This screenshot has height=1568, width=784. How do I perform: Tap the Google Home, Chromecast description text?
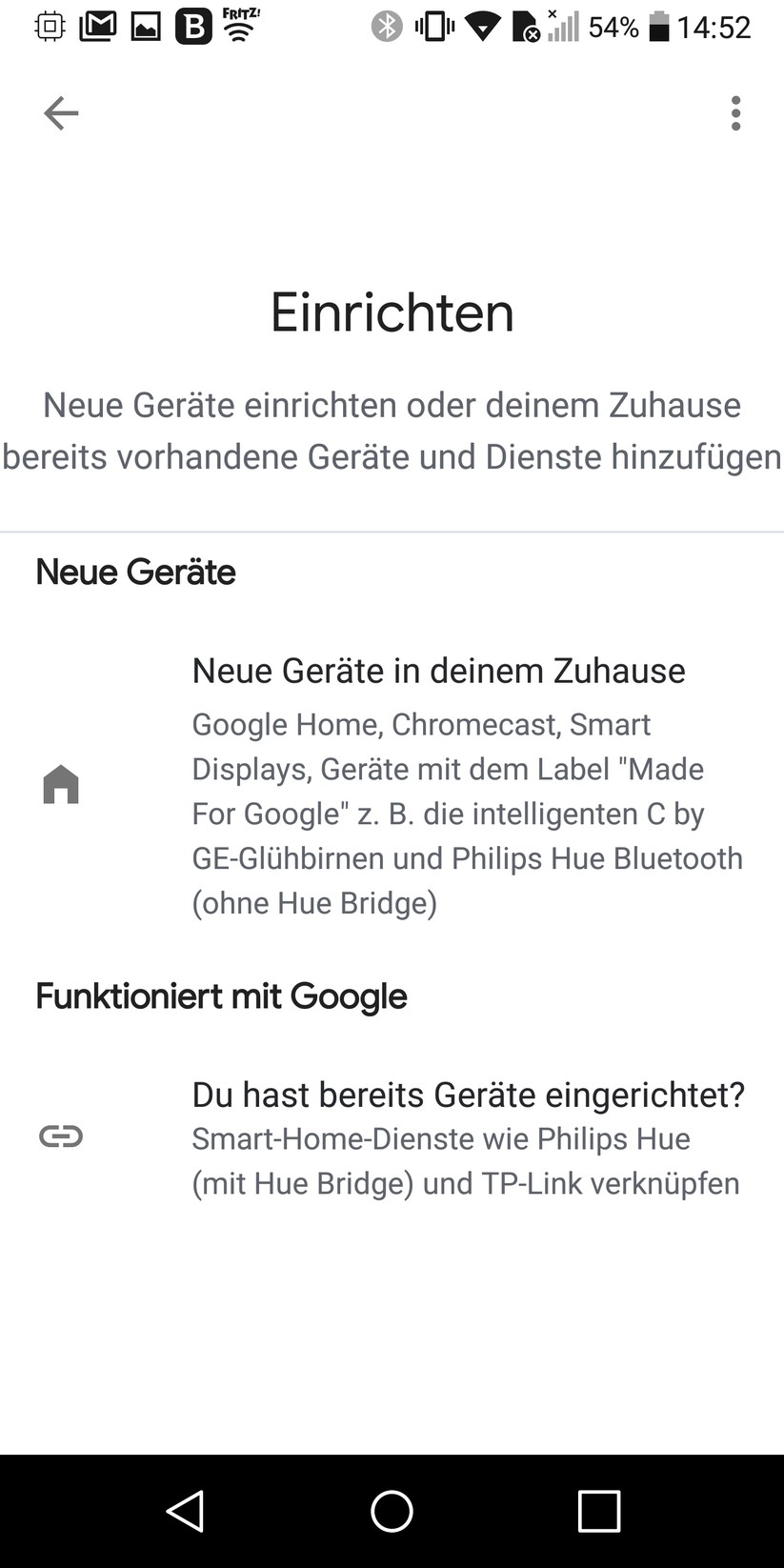pyautogui.click(x=467, y=814)
